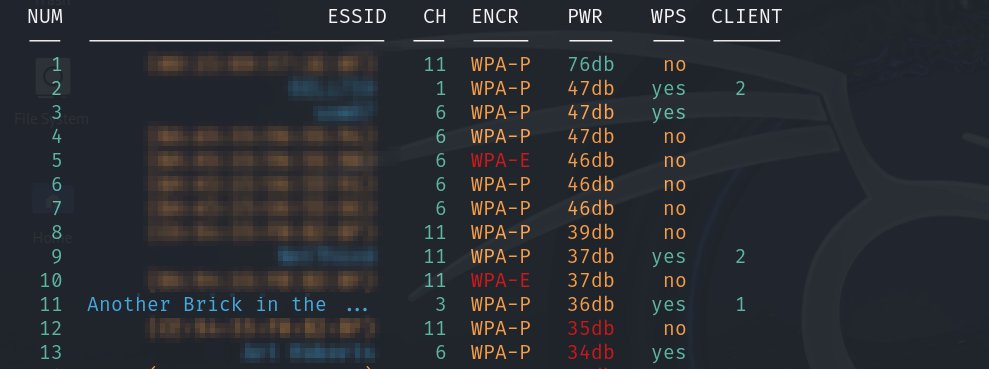Click client count 1 in row 11
Viewport: 989px width, 369px height.
point(740,305)
